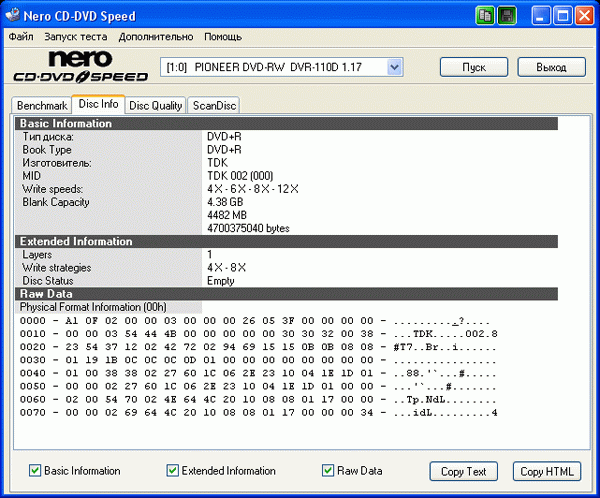Select the PIONEER DVD-RW drive combo box
The image size is (600, 498).
pyautogui.click(x=282, y=67)
